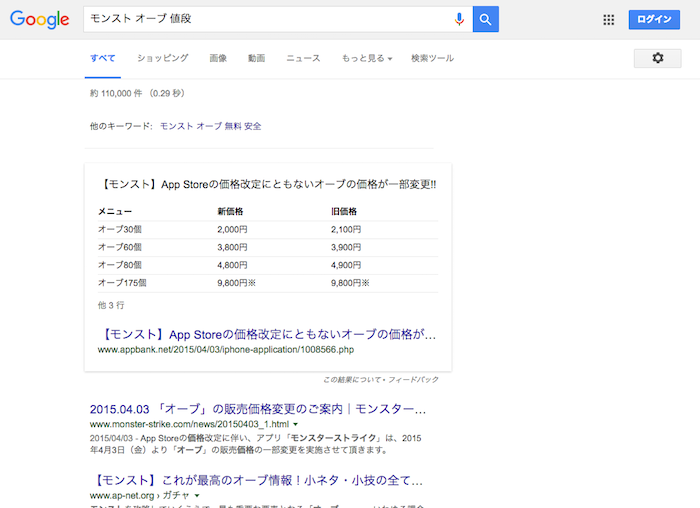Open the 2015.04.03 オーブ price change result
The image size is (700, 508).
[x=258, y=410]
